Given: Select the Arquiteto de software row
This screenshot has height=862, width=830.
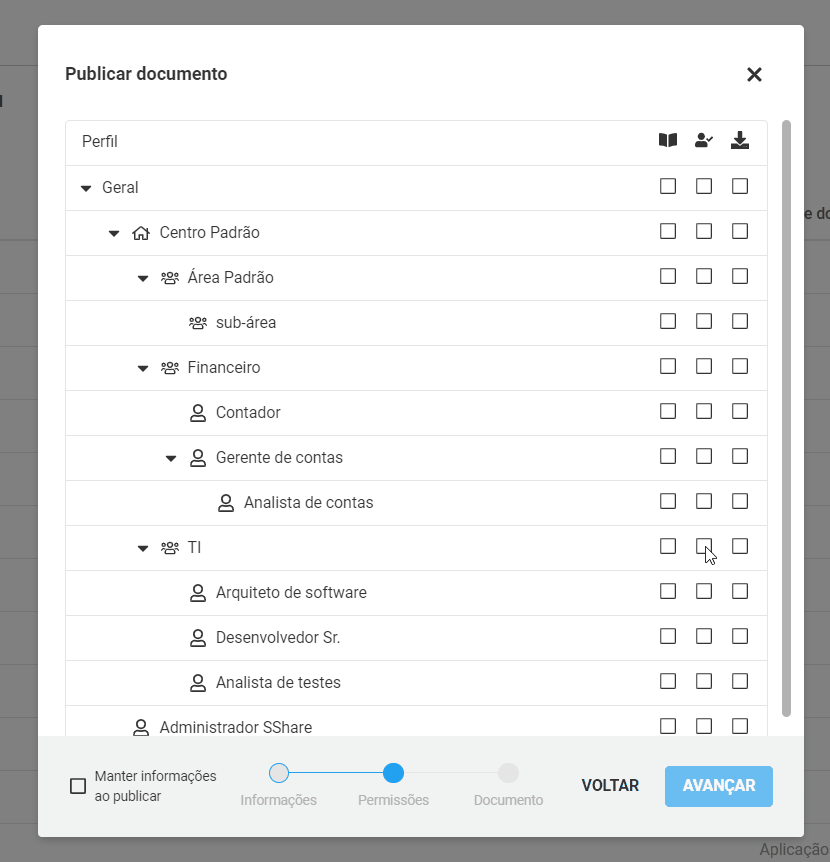Looking at the screenshot, I should pos(416,593).
